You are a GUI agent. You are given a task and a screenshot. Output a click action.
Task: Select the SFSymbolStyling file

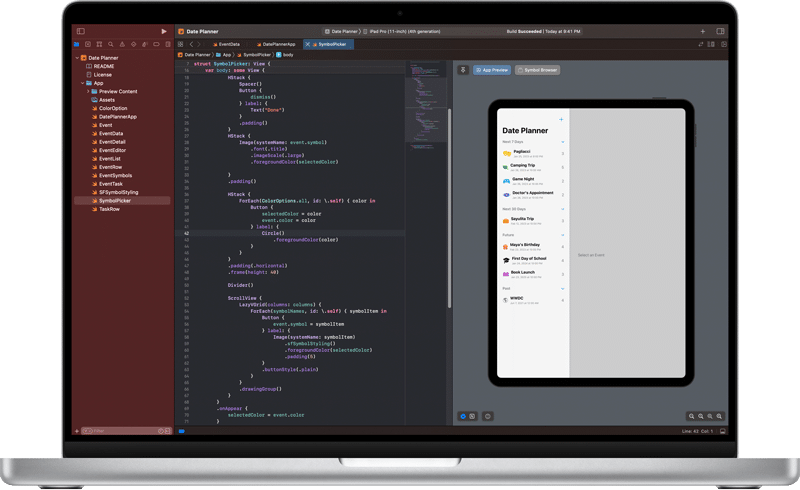click(115, 192)
